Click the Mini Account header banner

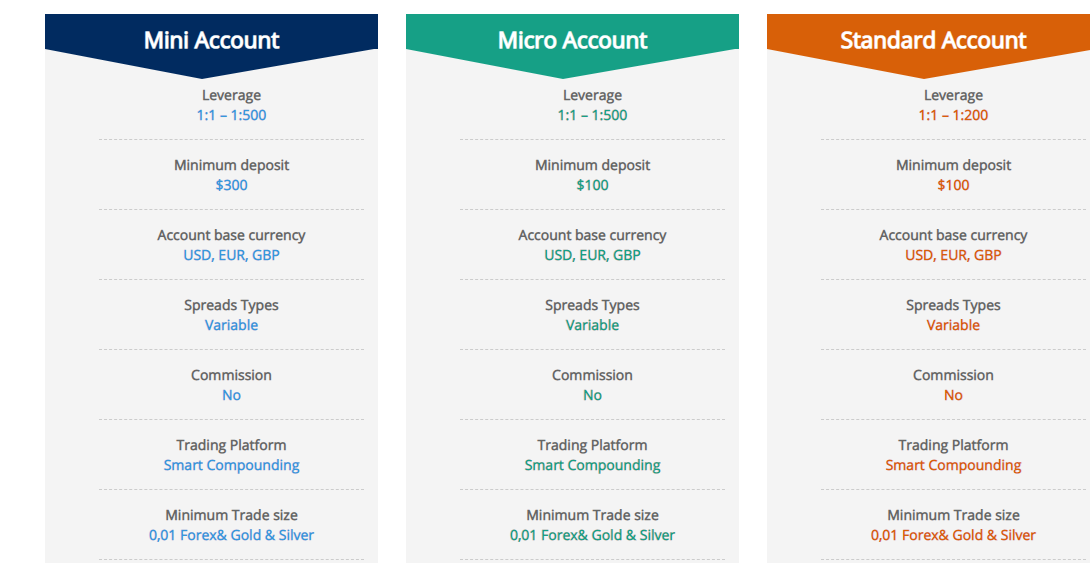(x=211, y=41)
